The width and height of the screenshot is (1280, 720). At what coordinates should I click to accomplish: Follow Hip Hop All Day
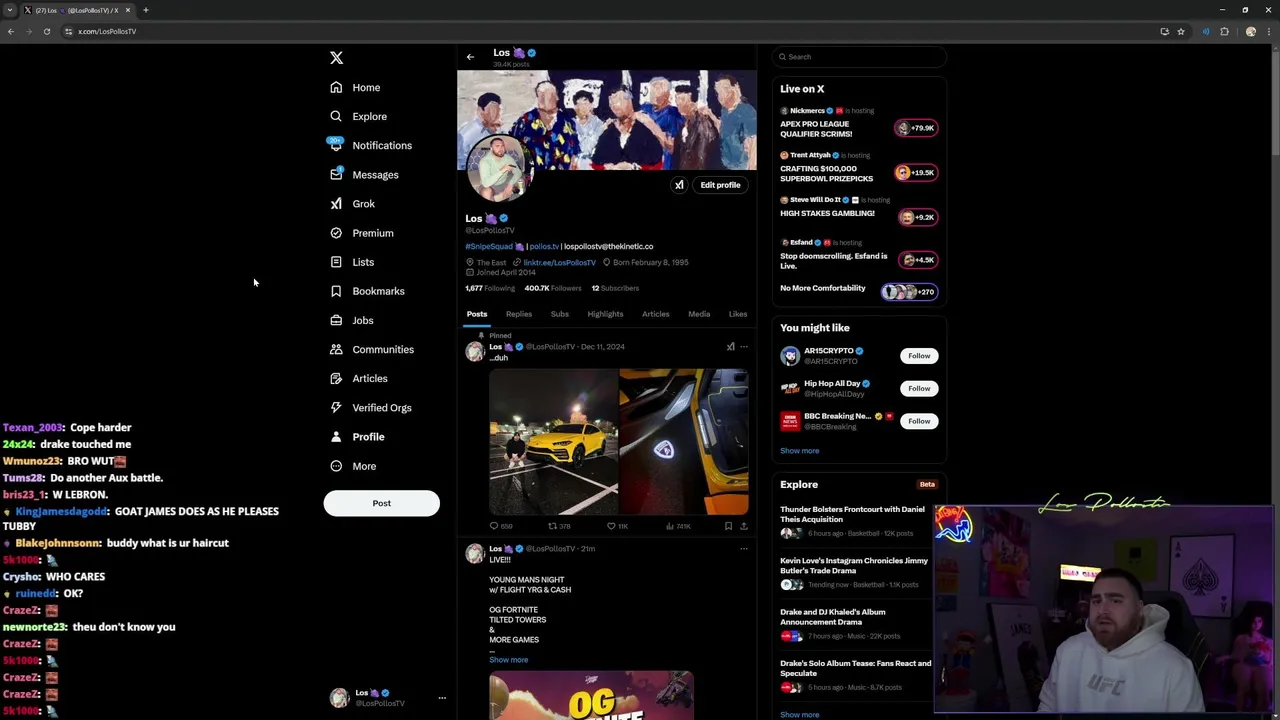click(919, 388)
